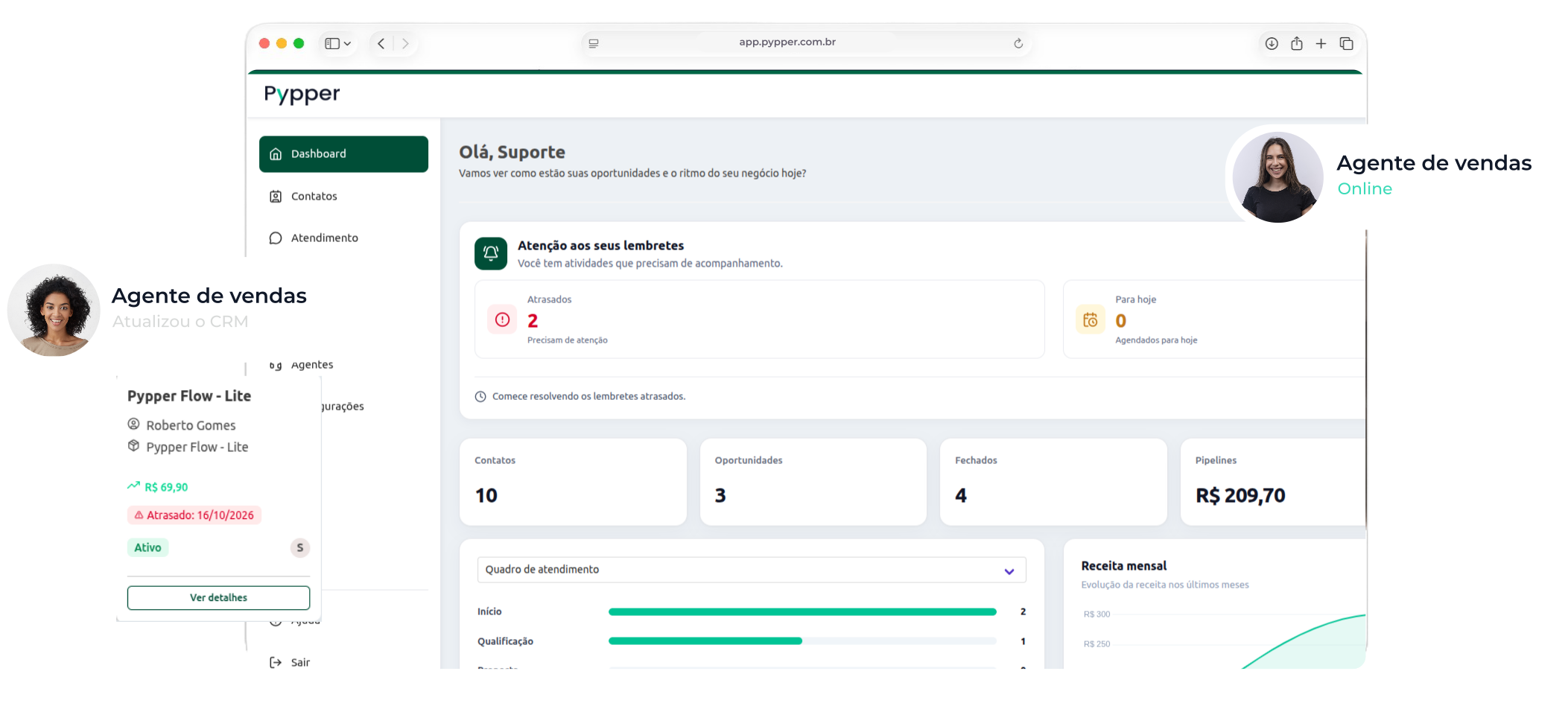Show the tab overview icon
This screenshot has height=709, width=1568.
tap(1346, 44)
